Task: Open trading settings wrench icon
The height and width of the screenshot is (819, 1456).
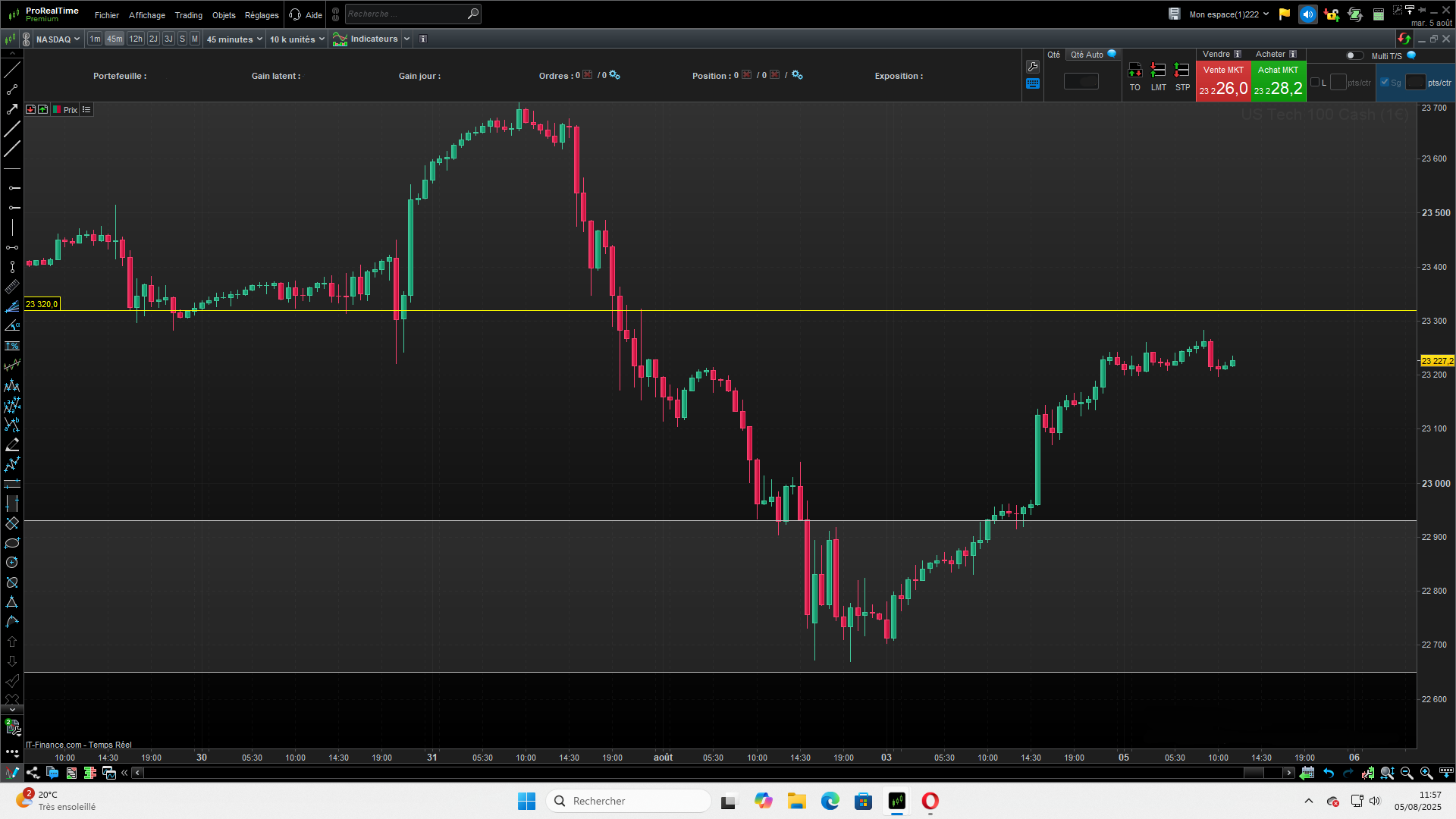Action: point(1032,67)
